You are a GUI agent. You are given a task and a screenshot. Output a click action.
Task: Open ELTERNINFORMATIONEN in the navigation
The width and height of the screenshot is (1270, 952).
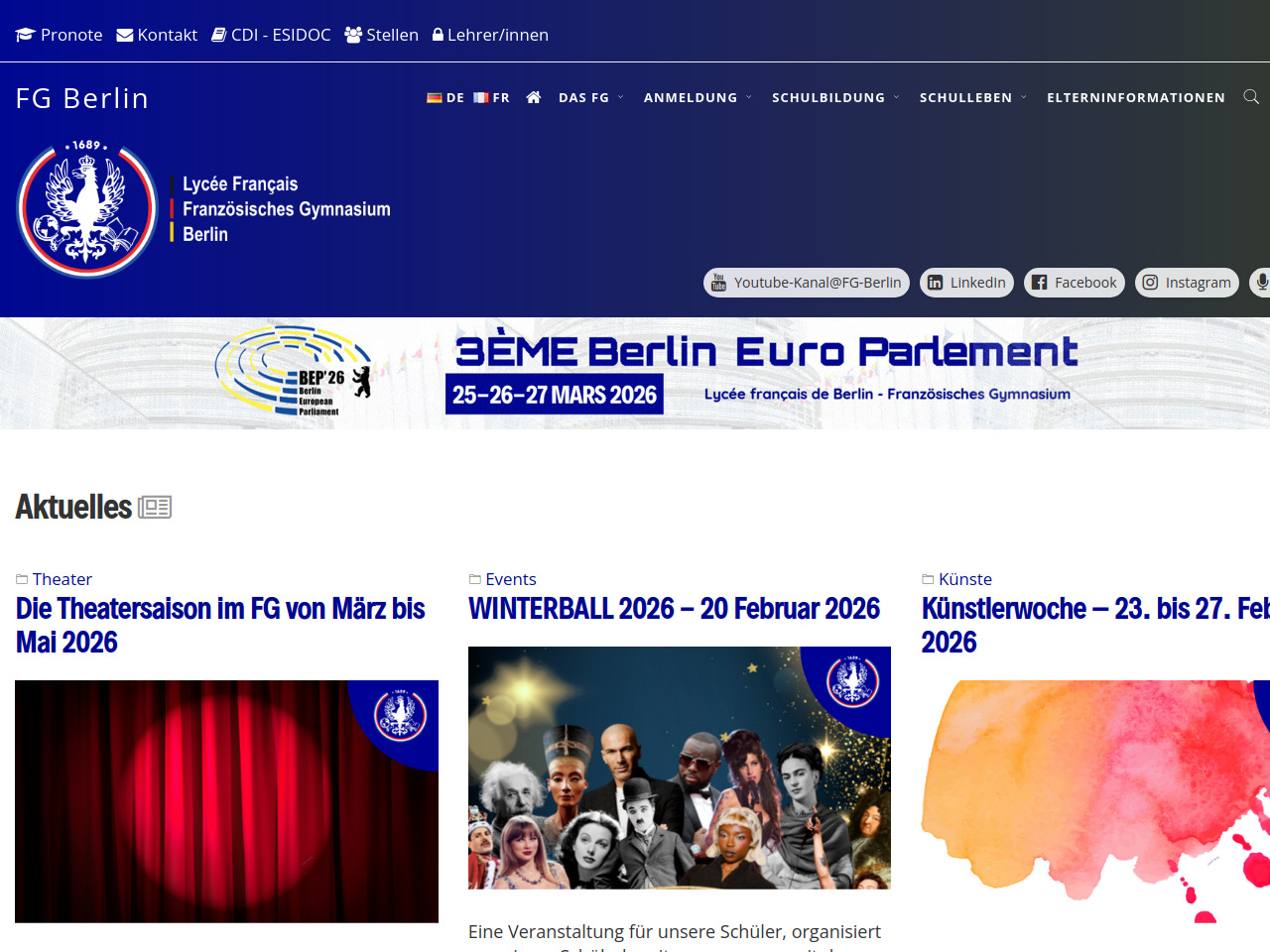click(x=1135, y=97)
